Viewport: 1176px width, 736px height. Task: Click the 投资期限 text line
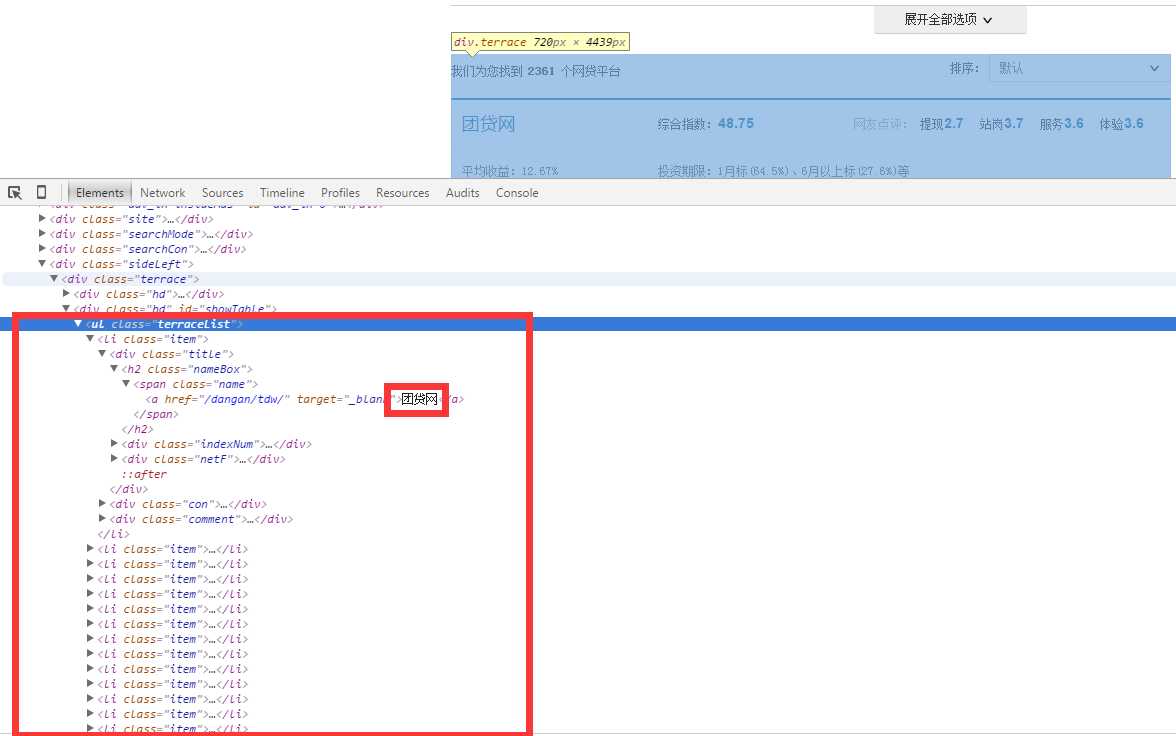click(x=783, y=171)
